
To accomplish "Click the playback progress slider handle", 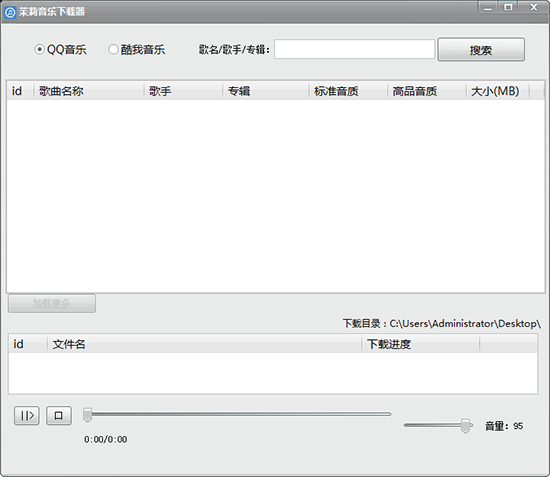I will click(87, 415).
